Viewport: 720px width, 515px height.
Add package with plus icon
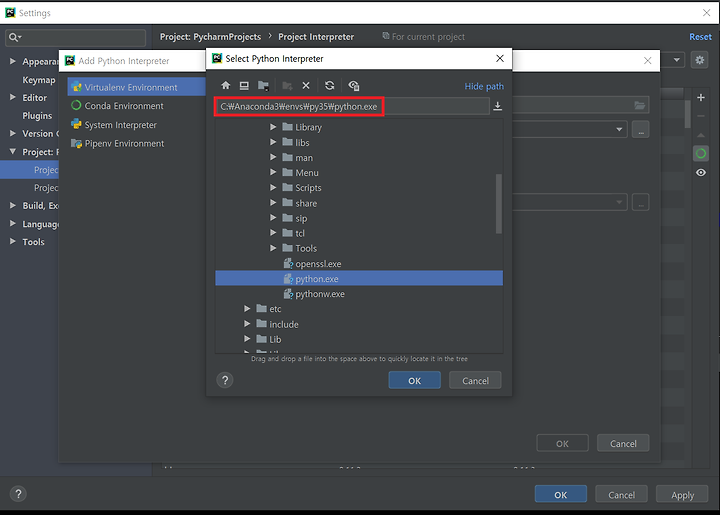701,97
